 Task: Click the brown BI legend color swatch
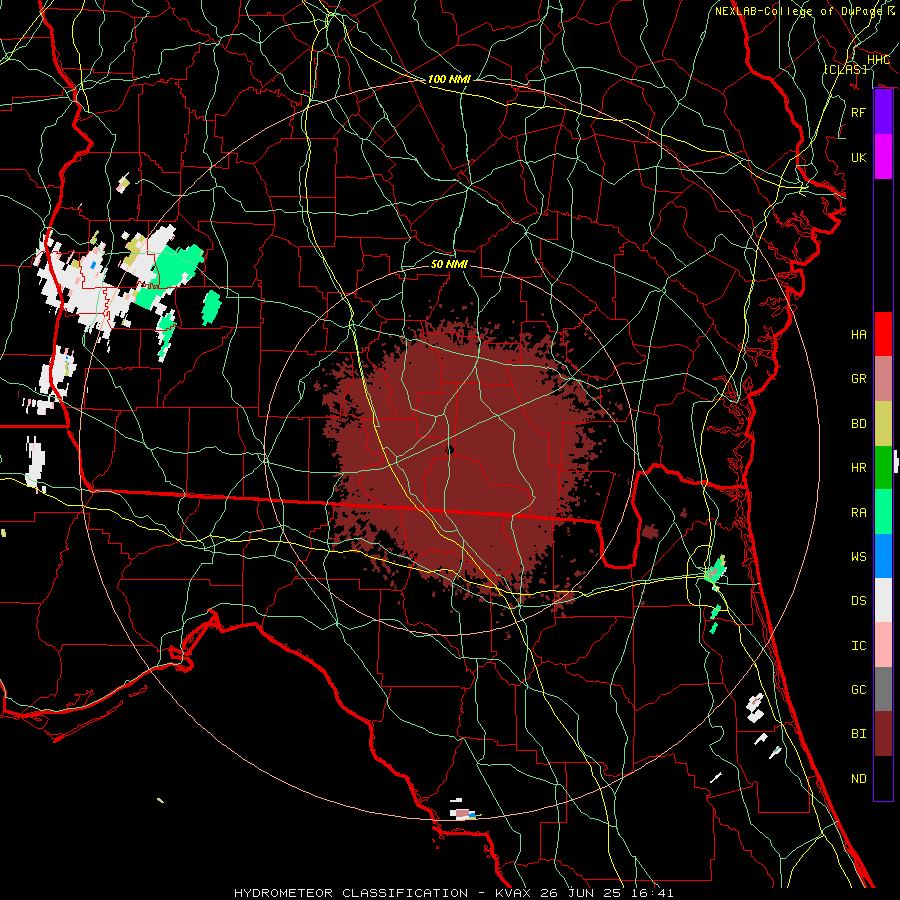click(883, 734)
